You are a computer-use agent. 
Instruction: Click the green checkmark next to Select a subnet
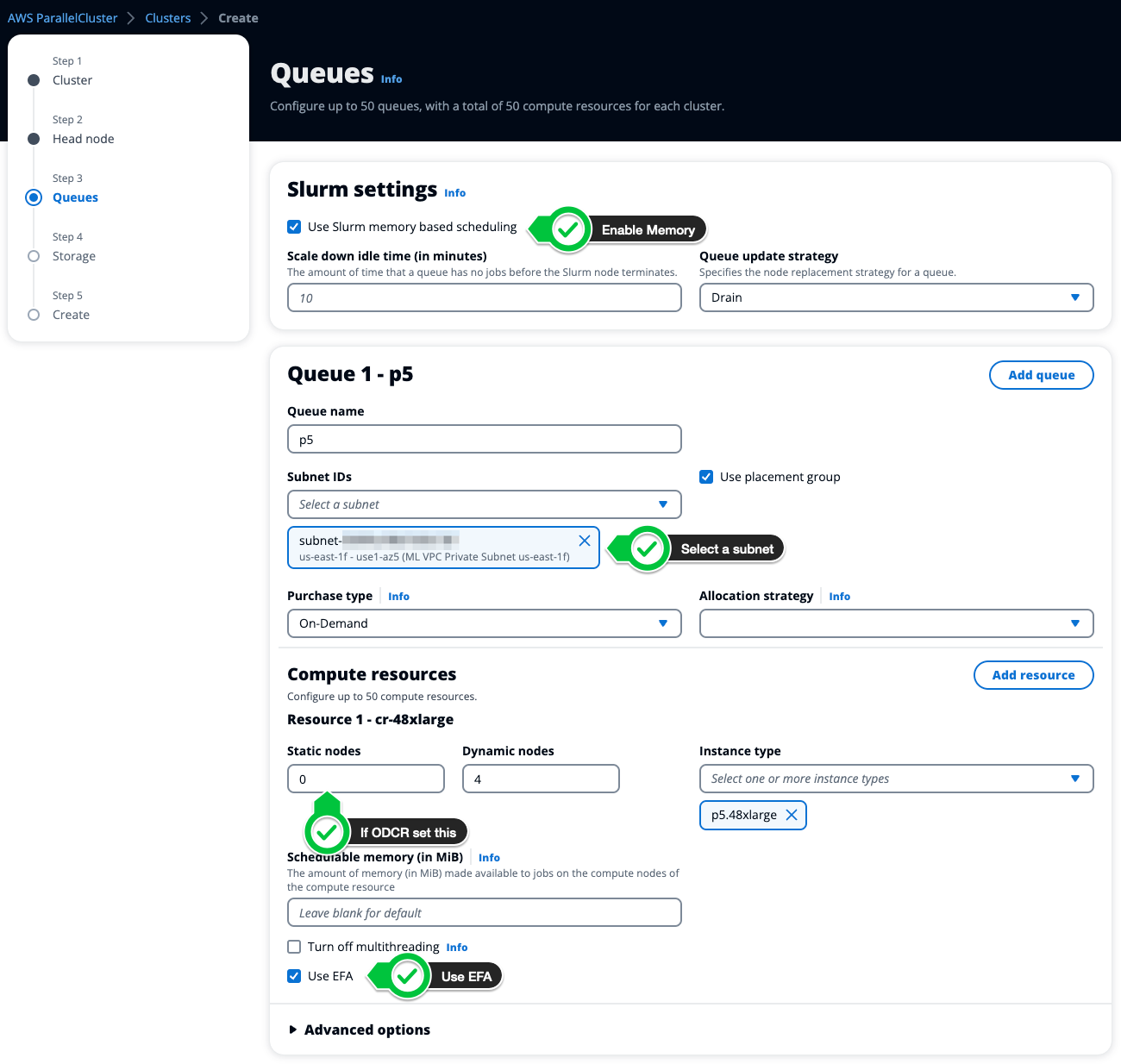647,548
